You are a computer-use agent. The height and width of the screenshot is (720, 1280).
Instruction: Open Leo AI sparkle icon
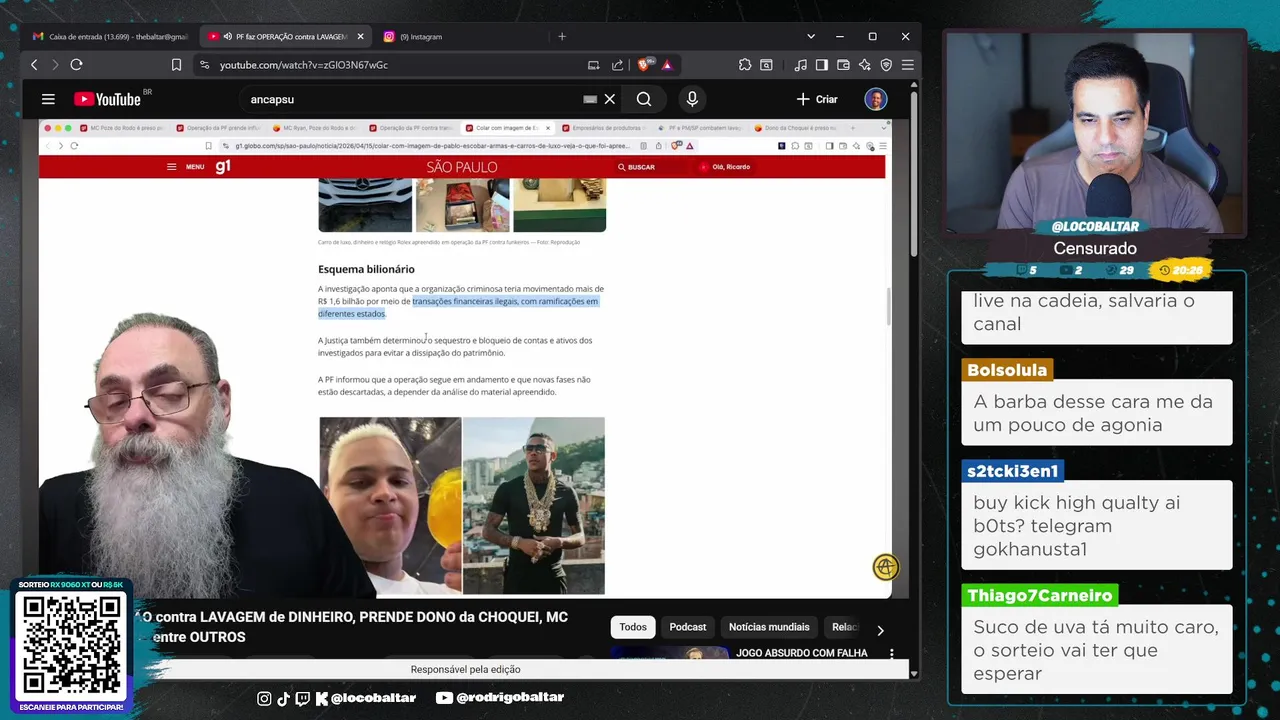pyautogui.click(x=865, y=65)
